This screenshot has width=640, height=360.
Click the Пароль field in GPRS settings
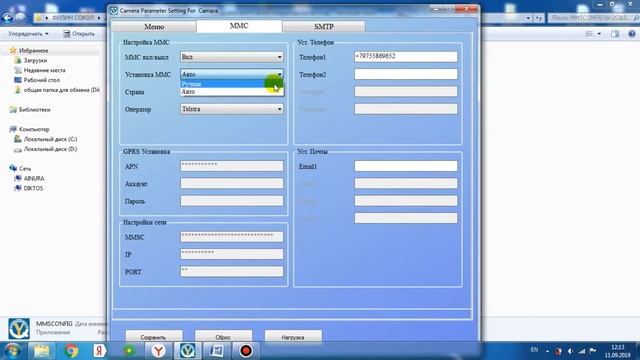point(232,201)
